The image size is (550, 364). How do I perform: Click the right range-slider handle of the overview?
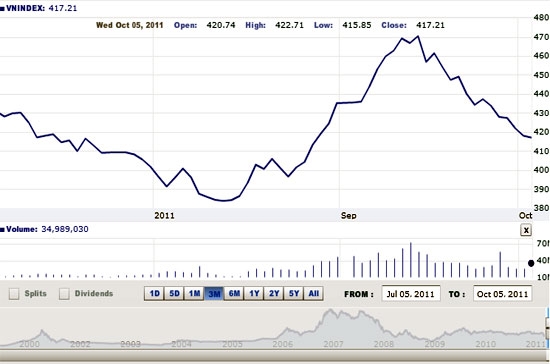(x=548, y=328)
